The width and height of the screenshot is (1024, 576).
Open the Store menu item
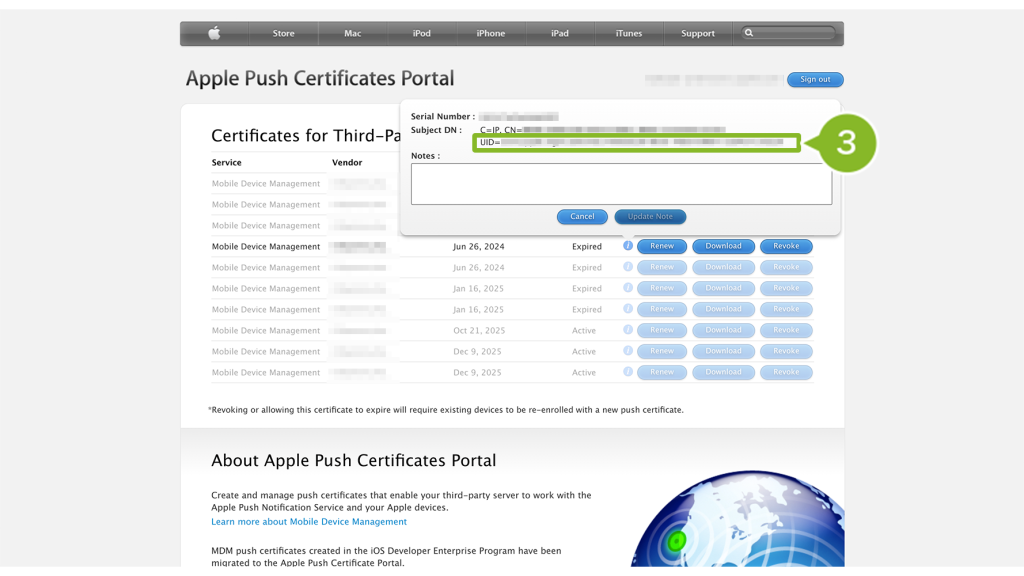(x=284, y=33)
